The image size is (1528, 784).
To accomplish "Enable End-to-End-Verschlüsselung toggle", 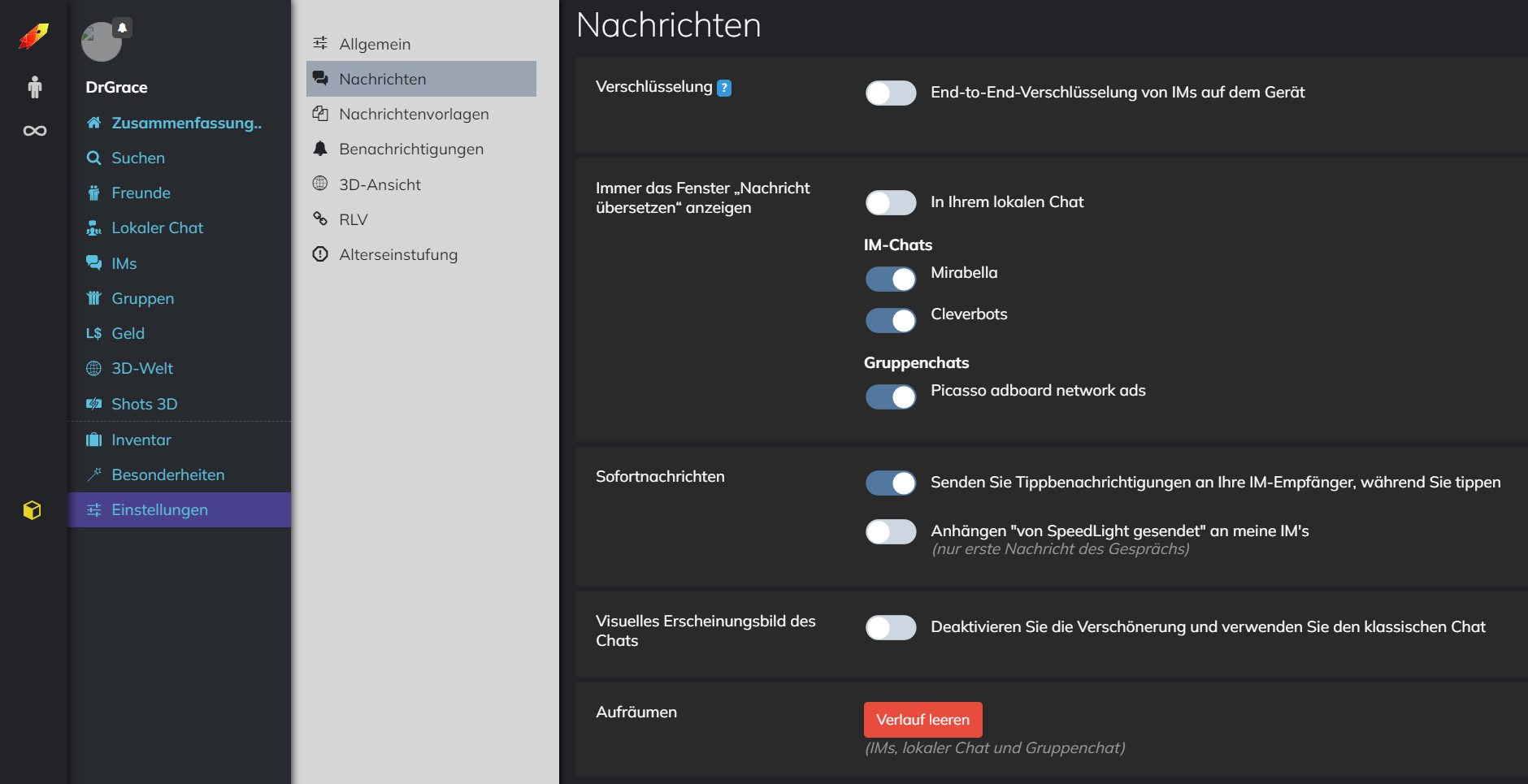I will (891, 93).
